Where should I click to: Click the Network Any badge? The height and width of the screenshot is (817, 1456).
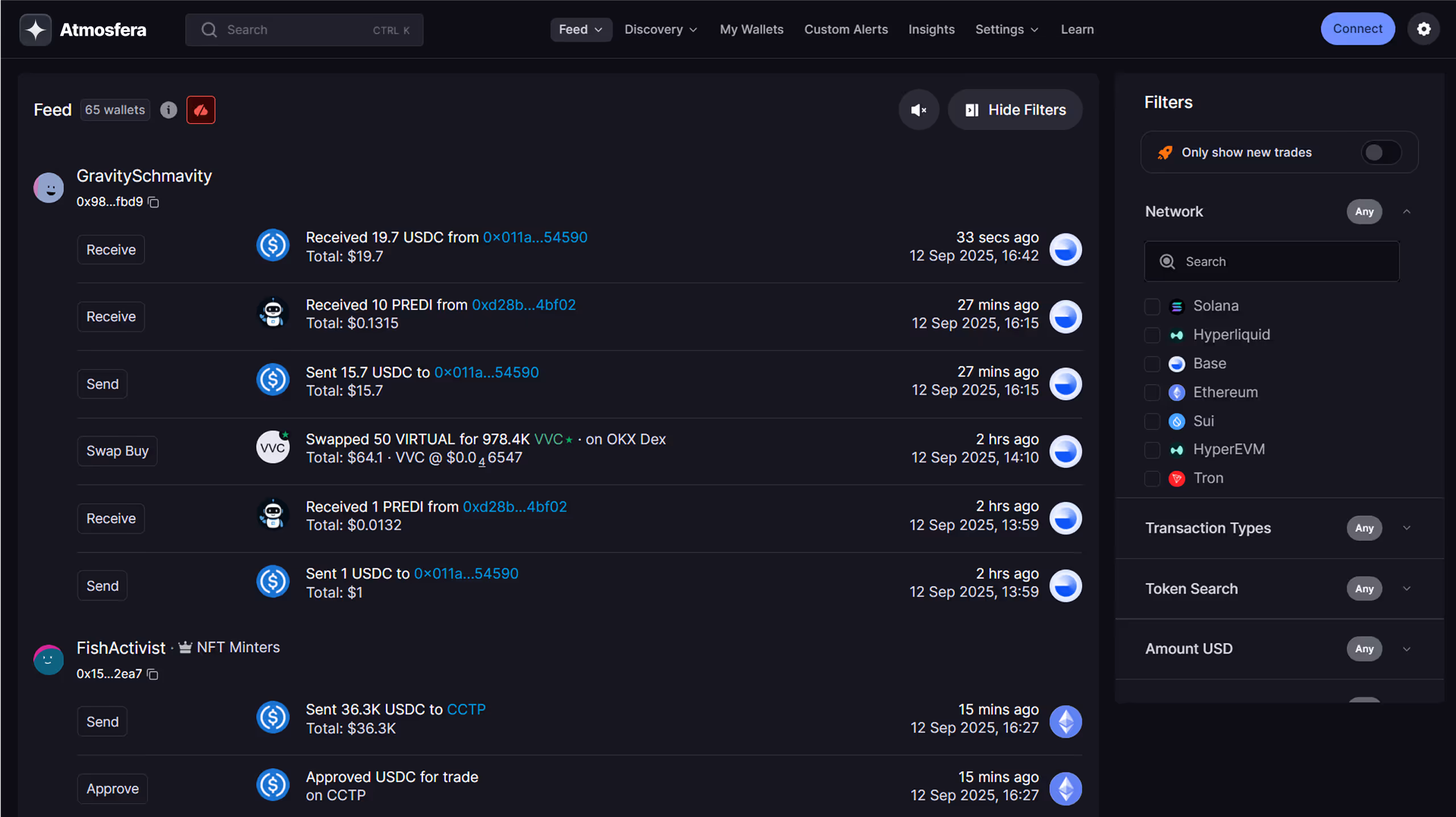coord(1364,212)
